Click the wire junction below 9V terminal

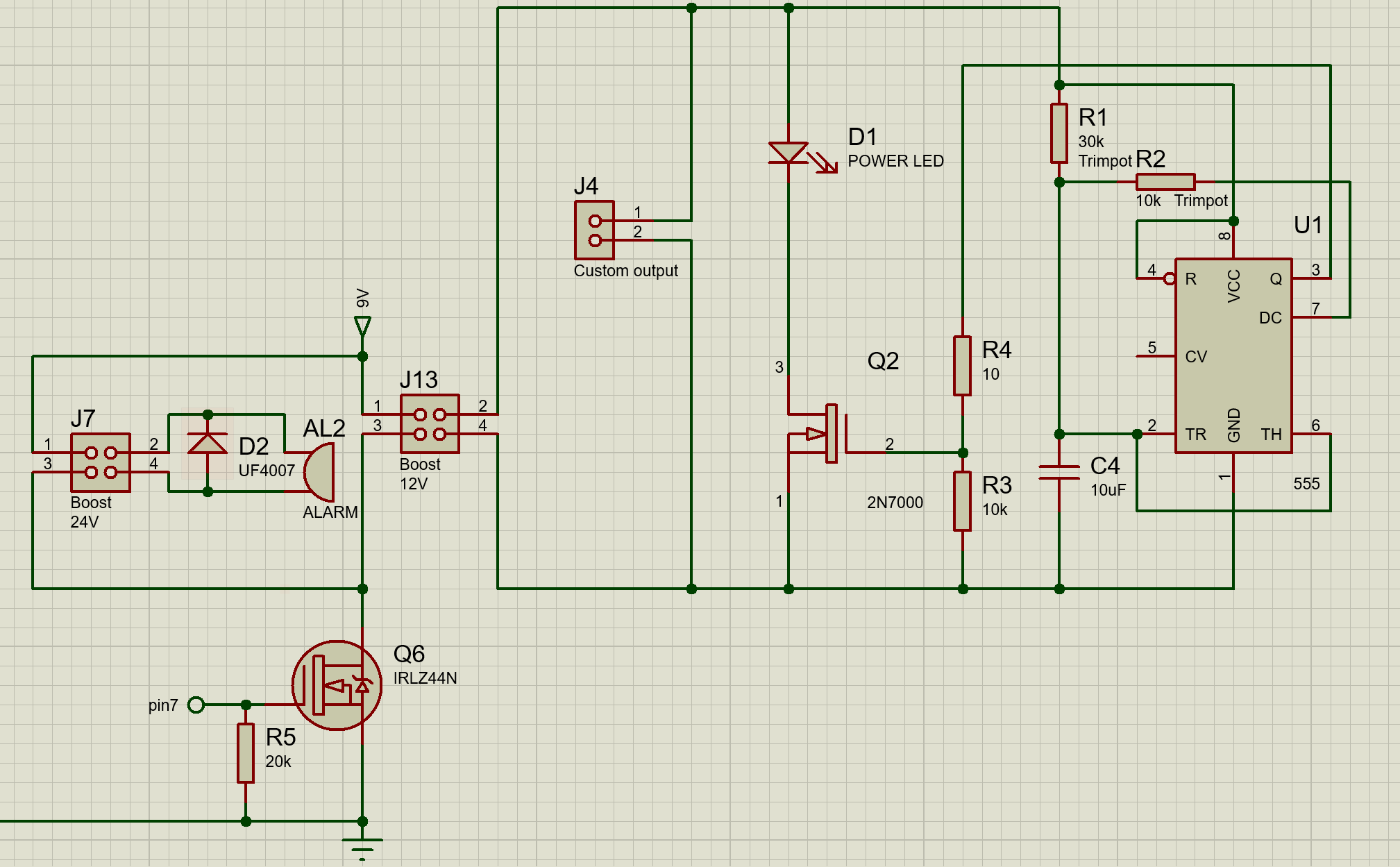point(362,356)
